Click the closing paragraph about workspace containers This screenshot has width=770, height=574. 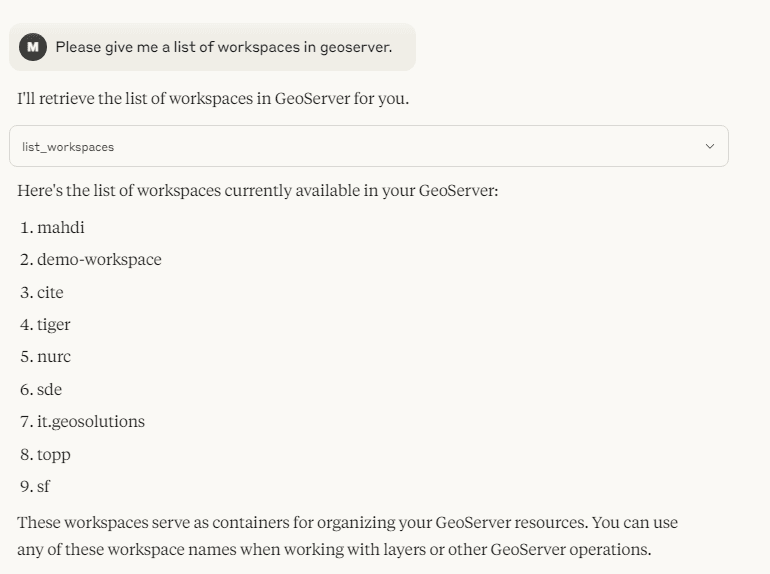point(348,536)
